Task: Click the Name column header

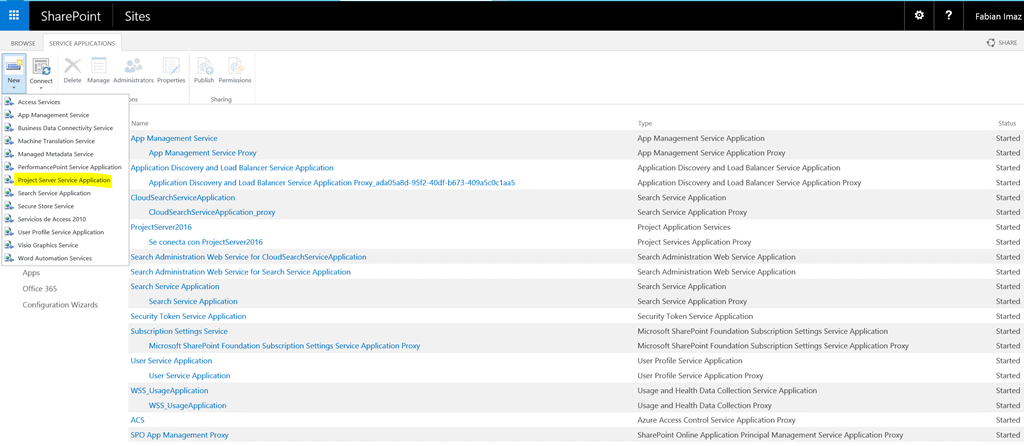Action: click(140, 123)
